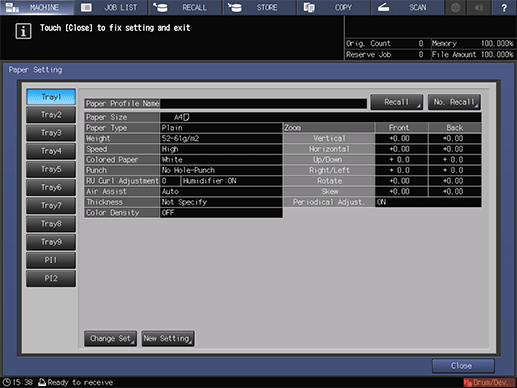Select the Tray7 button
This screenshot has height=388, width=517.
coord(51,206)
